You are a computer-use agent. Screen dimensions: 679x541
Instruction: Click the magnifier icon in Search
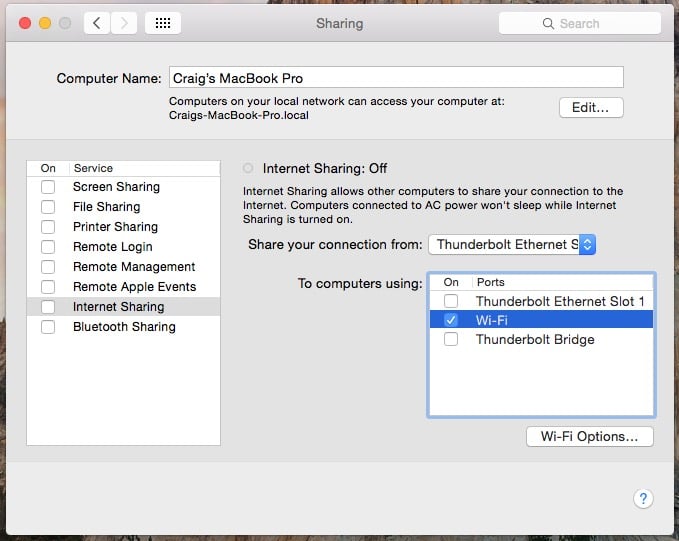tap(548, 23)
